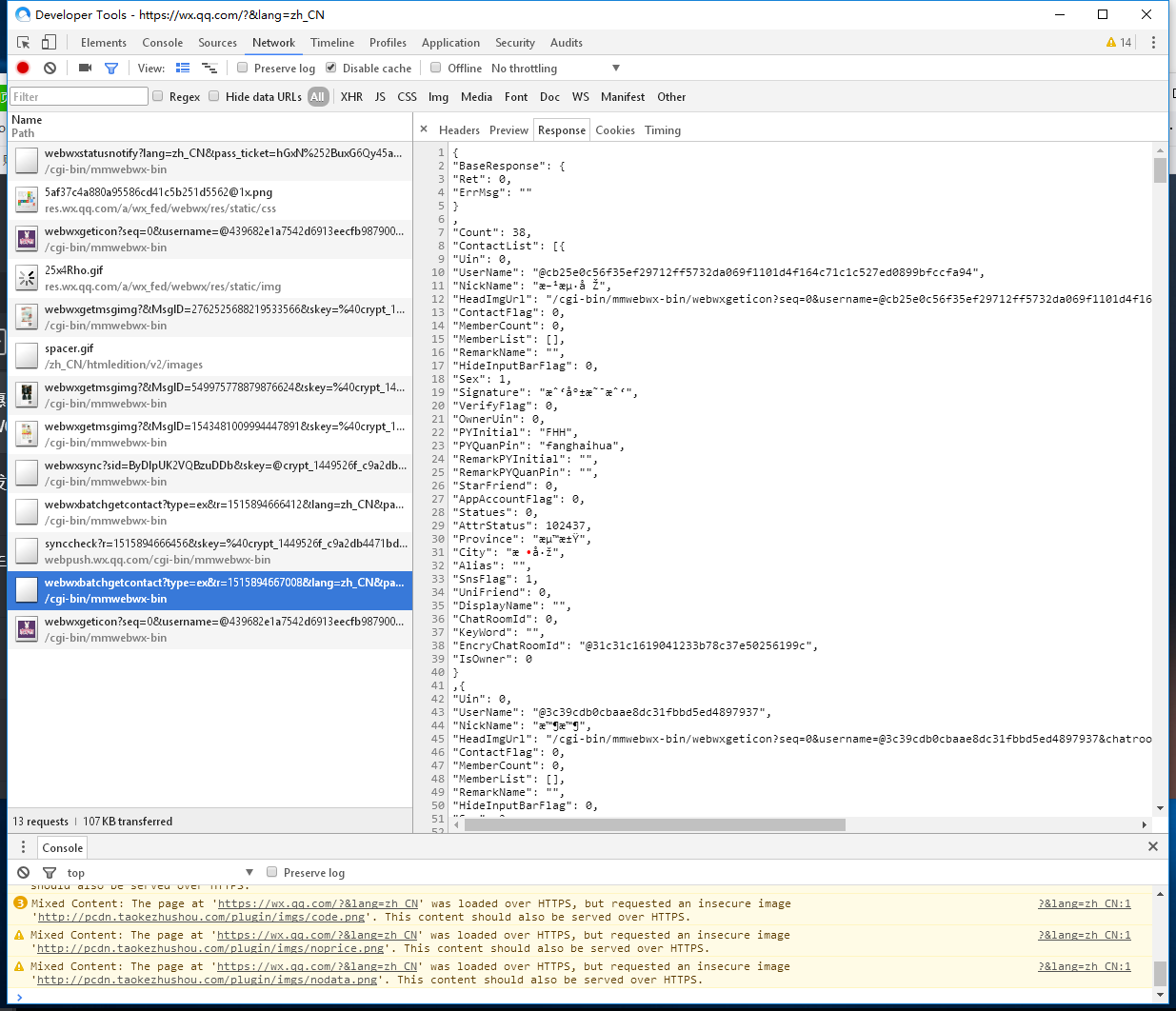Viewport: 1176px width, 1011px height.
Task: Open the Timing tab of the request
Action: click(x=663, y=130)
